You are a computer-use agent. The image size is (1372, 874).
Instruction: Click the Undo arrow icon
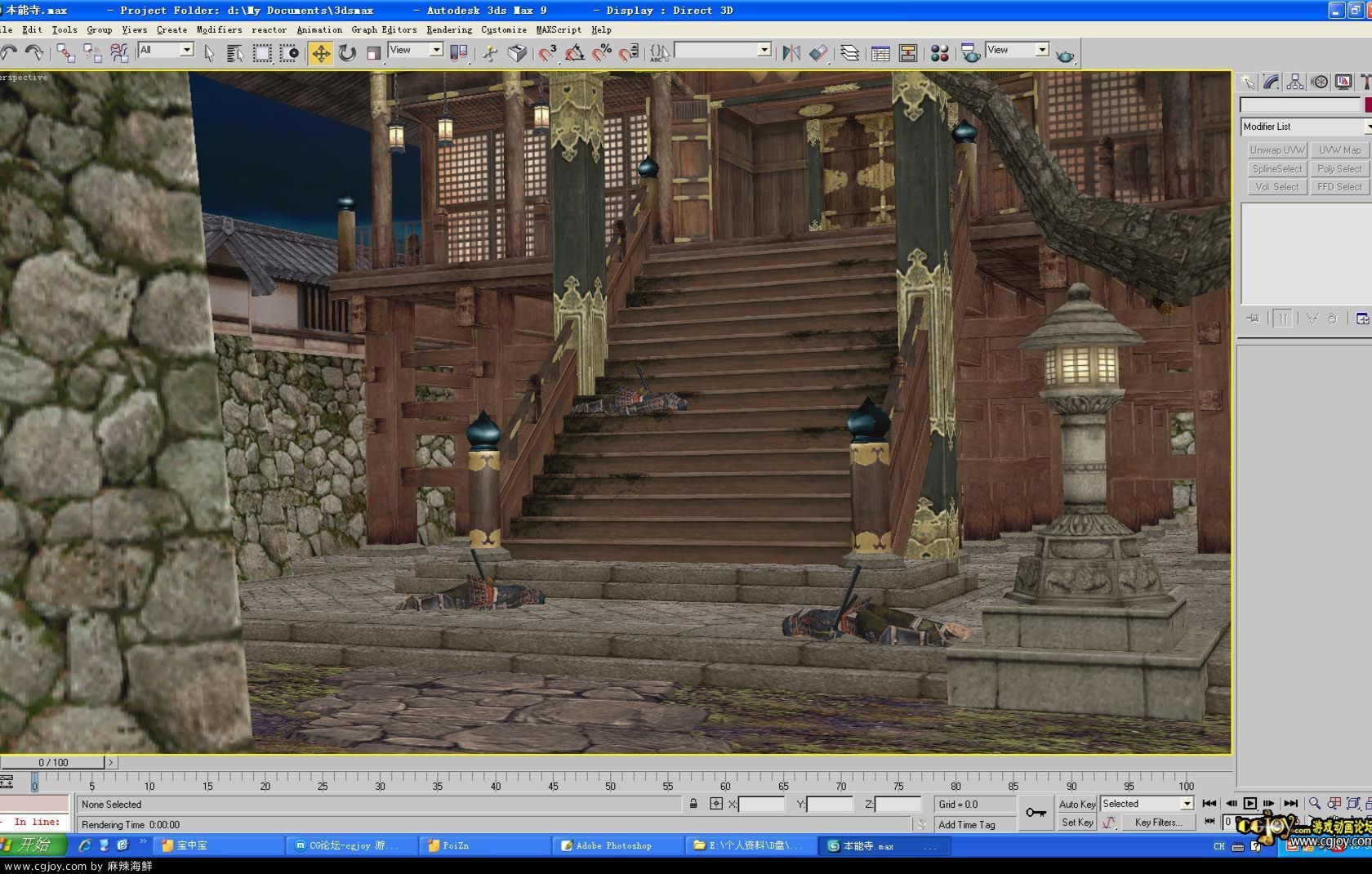(x=9, y=53)
